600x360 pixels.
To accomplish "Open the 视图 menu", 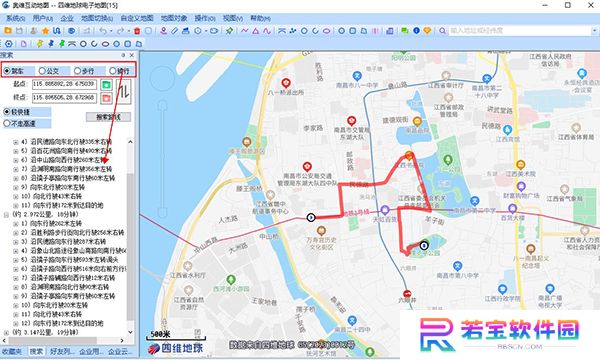I will [x=233, y=18].
